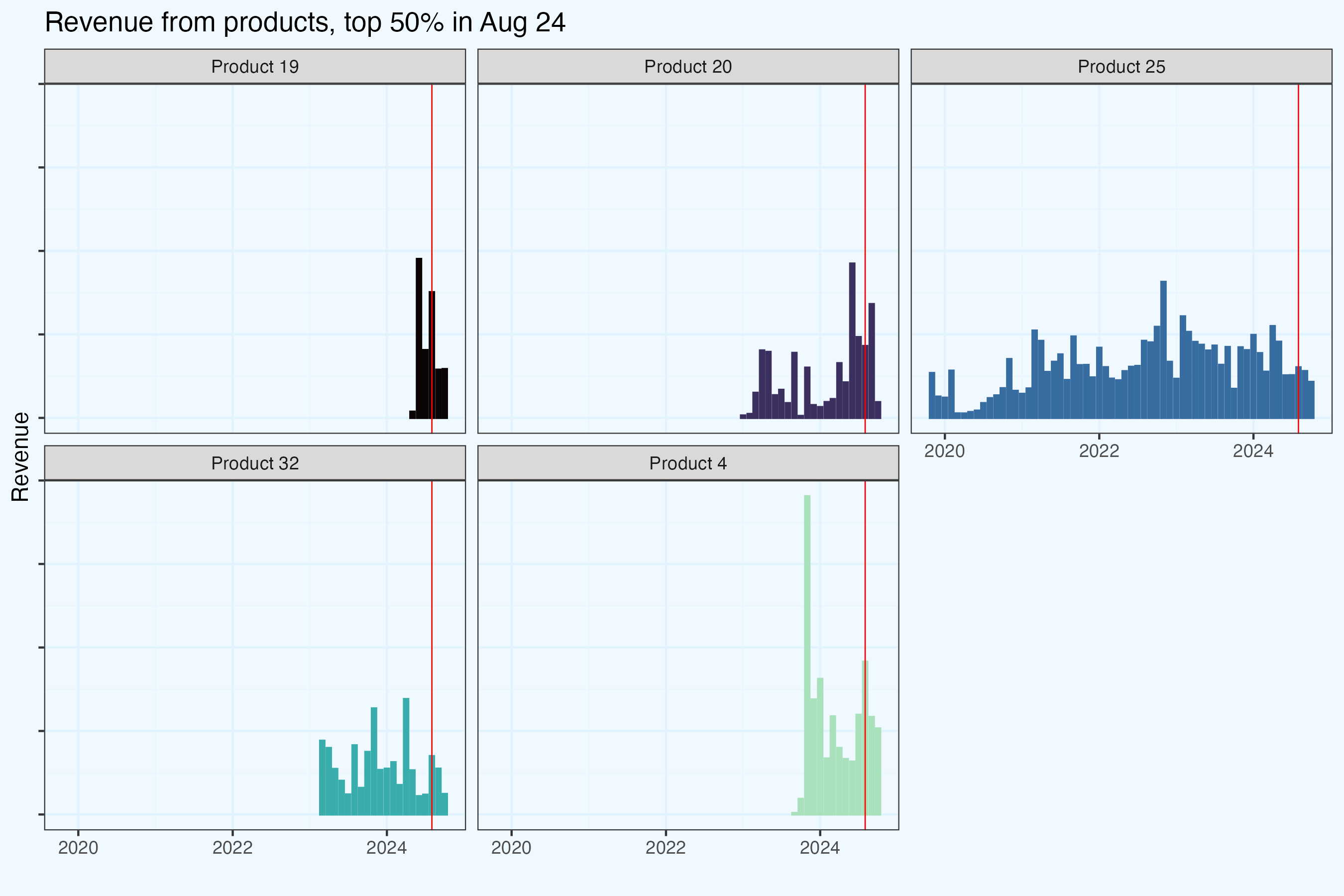
Task: Click the chart title text
Action: point(305,23)
